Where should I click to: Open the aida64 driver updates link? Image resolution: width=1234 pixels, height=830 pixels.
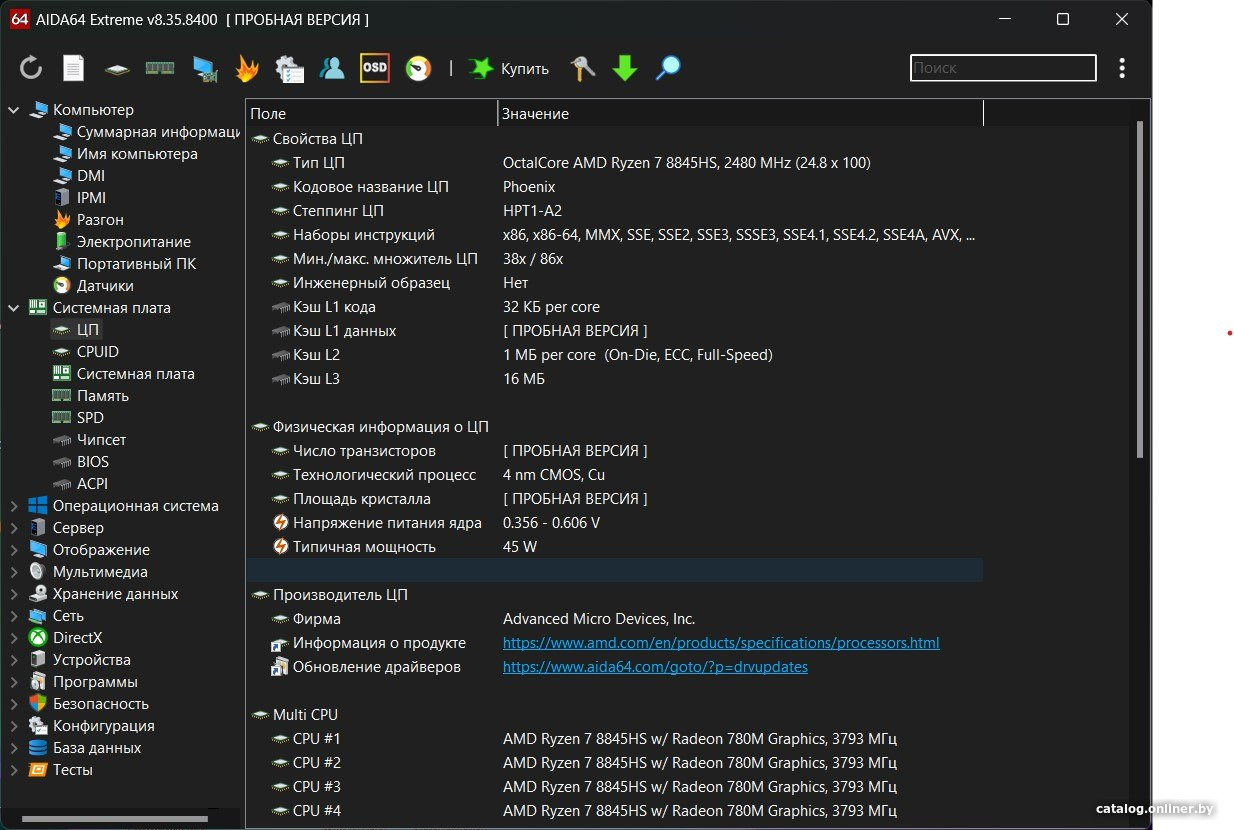[x=655, y=667]
